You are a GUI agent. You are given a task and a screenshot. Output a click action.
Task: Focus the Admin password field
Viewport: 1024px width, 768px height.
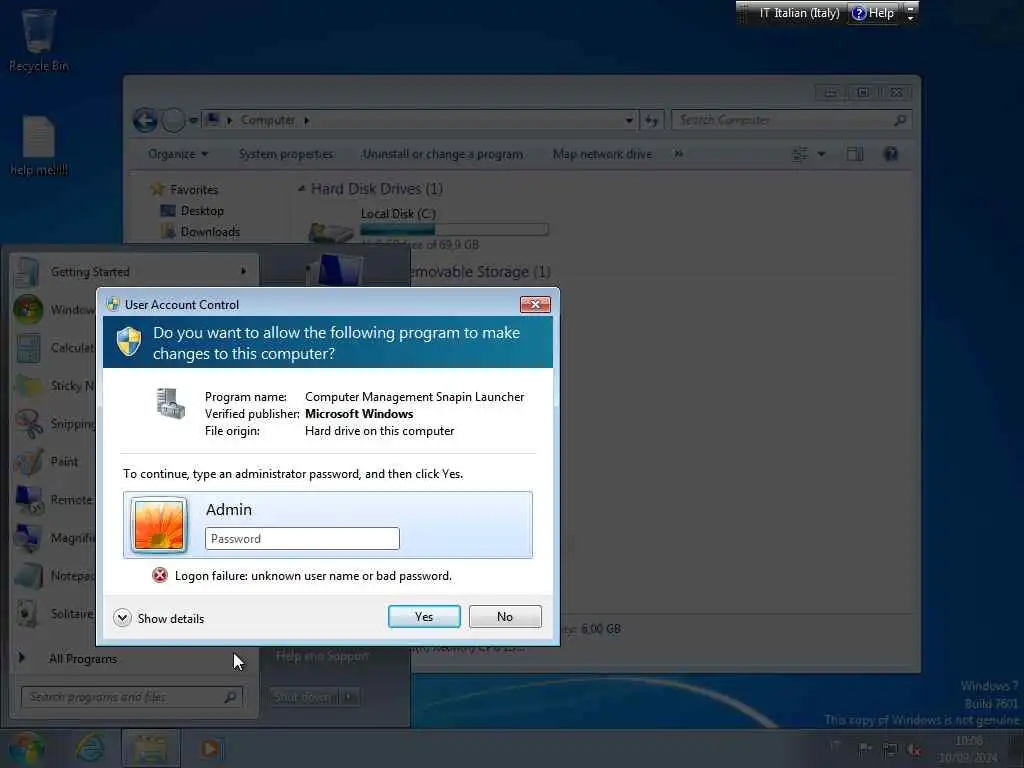tap(302, 539)
